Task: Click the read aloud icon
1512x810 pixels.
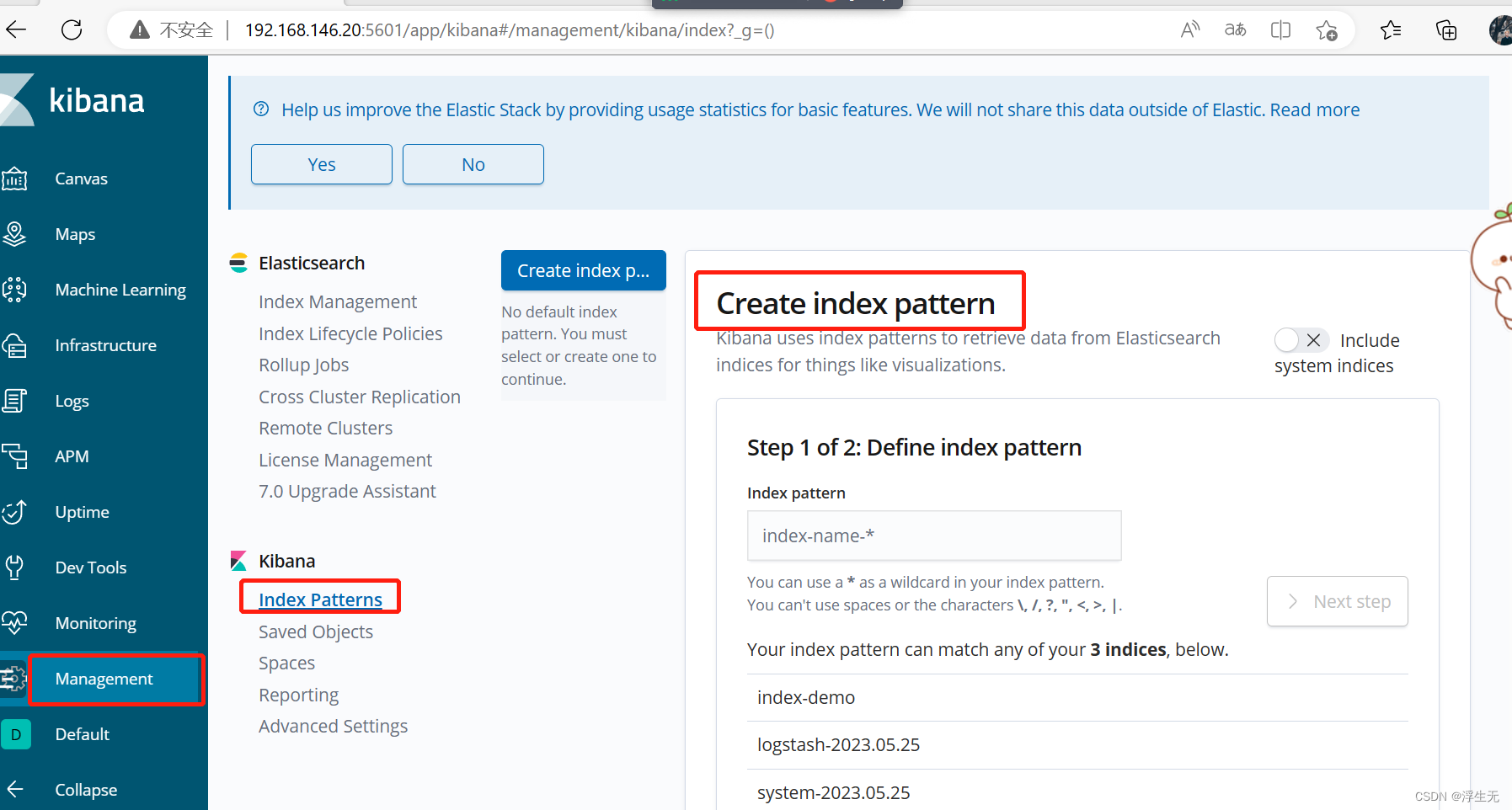Action: click(x=1190, y=30)
